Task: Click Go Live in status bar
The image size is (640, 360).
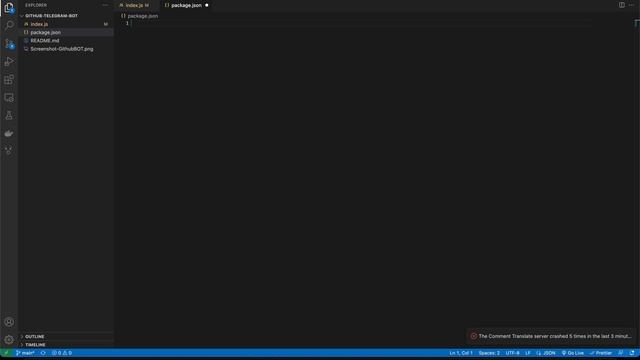Action: tap(573, 353)
